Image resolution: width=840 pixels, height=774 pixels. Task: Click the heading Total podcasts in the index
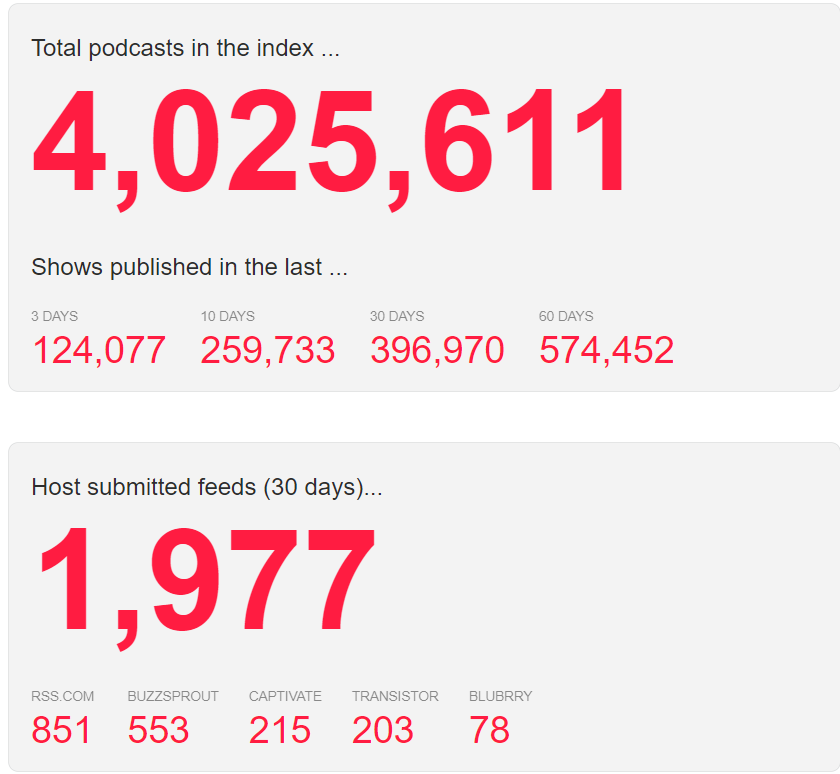(x=185, y=48)
